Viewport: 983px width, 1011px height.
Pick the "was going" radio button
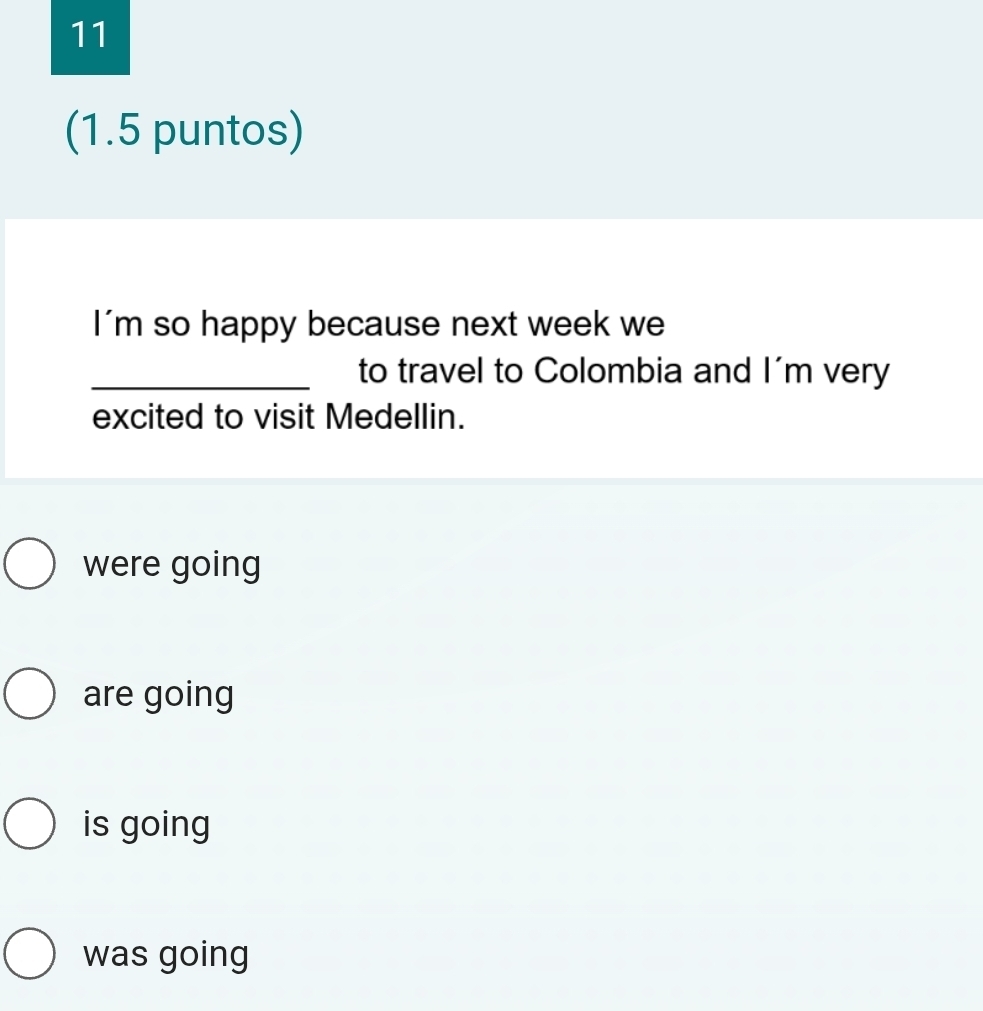32,955
